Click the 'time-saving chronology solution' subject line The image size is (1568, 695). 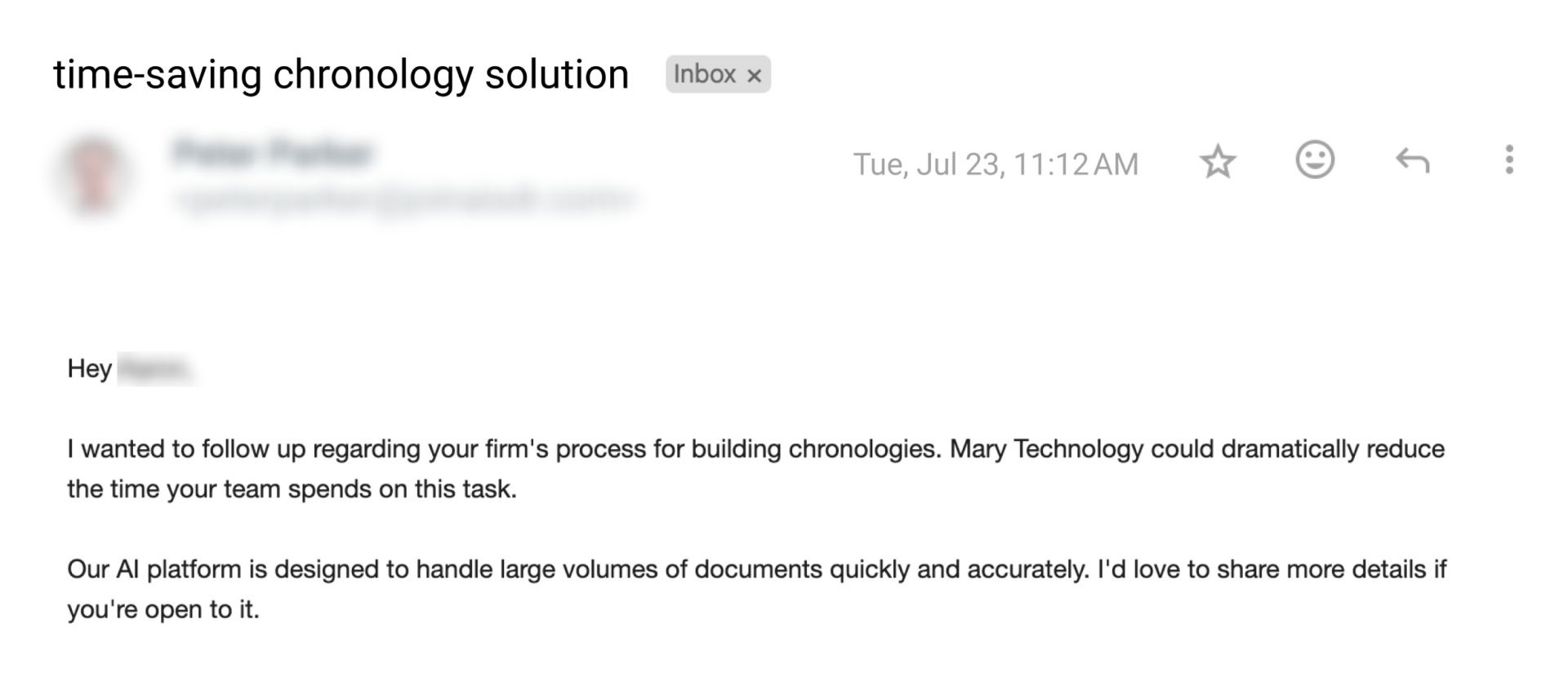coord(341,74)
